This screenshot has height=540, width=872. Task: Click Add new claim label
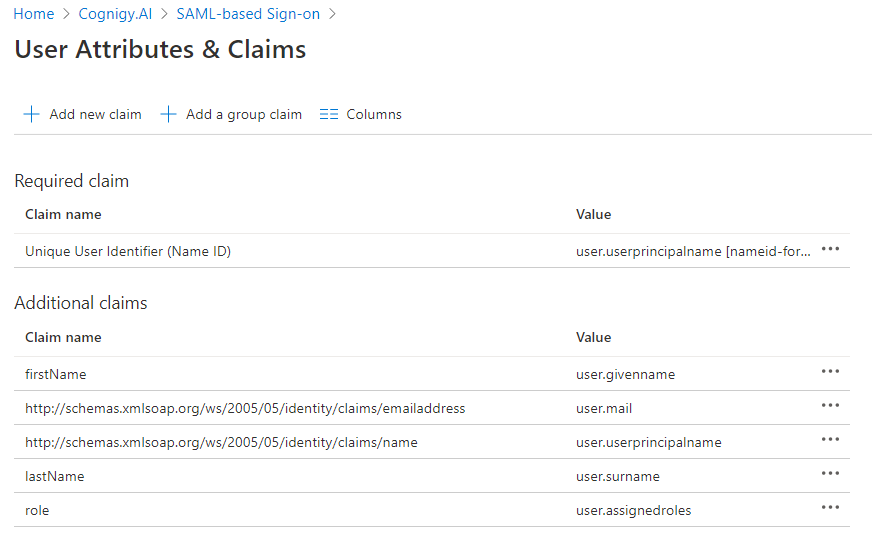(x=95, y=115)
